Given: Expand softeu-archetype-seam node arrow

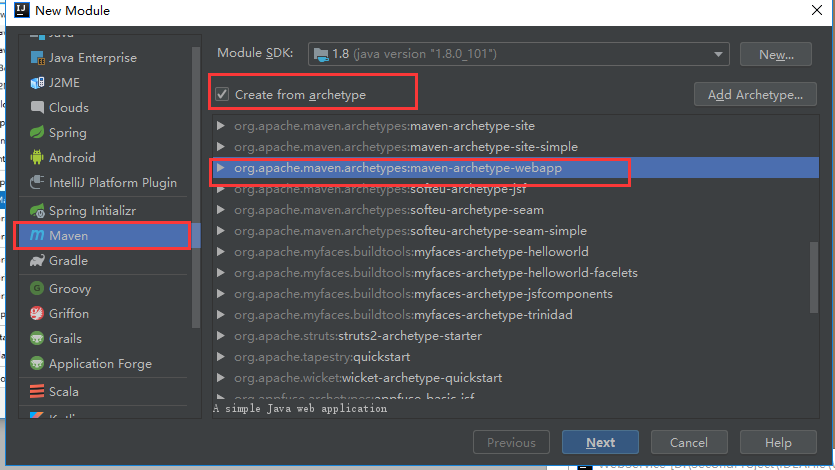Looking at the screenshot, I should pyautogui.click(x=220, y=210).
